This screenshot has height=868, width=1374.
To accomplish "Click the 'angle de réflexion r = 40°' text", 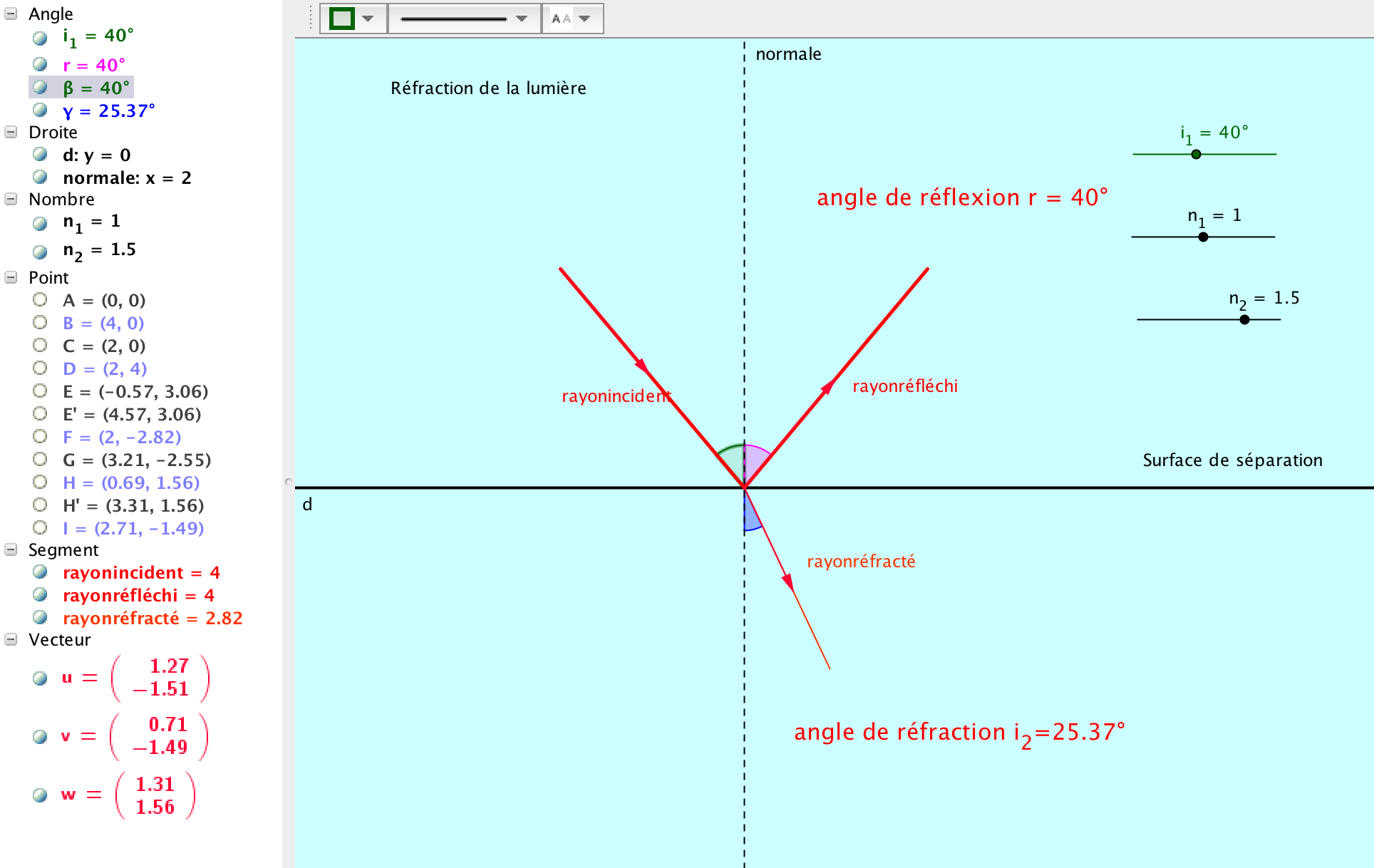I will [962, 197].
